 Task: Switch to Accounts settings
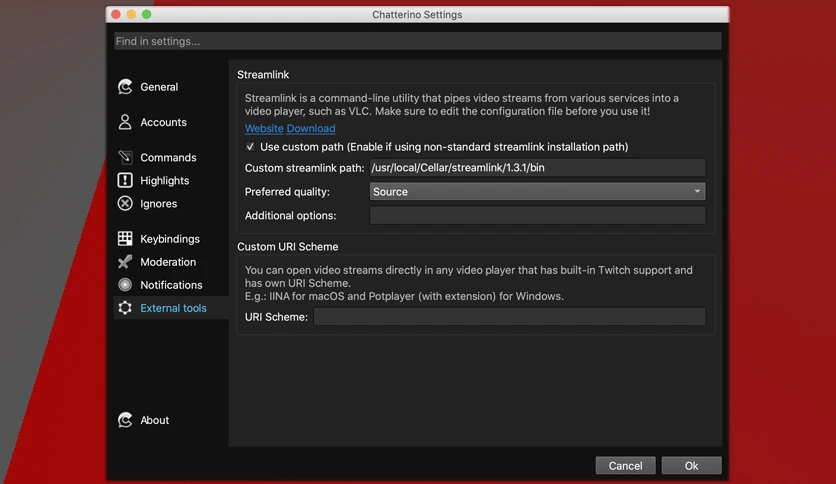point(163,122)
